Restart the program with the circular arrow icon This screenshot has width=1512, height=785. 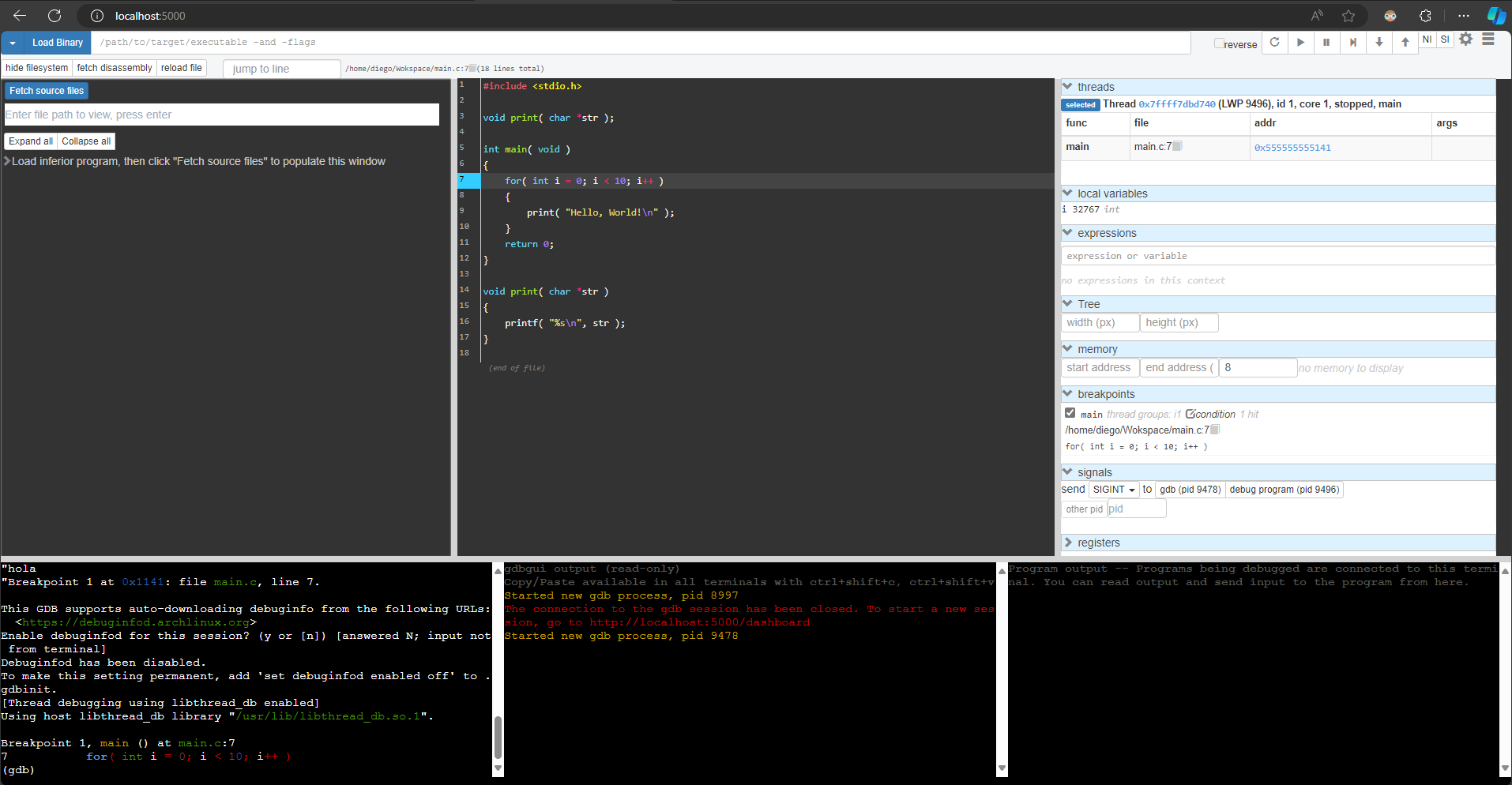coord(1274,43)
